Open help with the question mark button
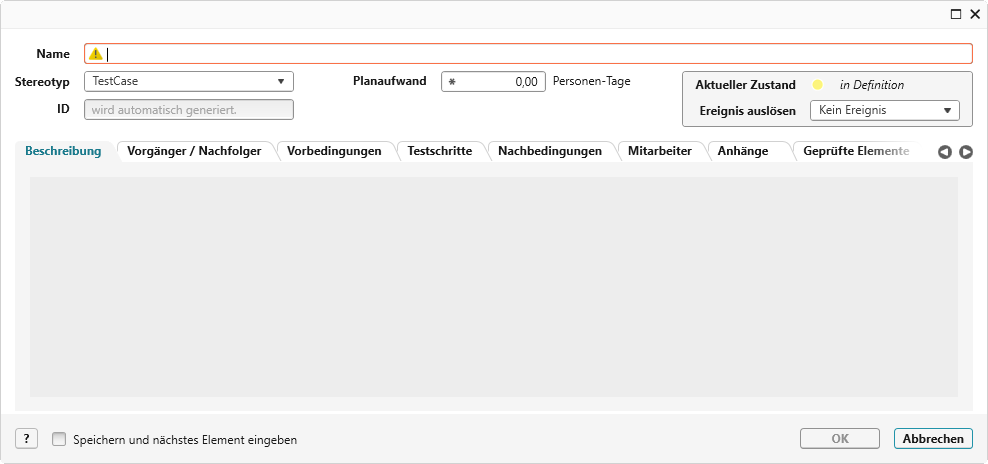Viewport: 988px width, 464px height. click(x=27, y=439)
